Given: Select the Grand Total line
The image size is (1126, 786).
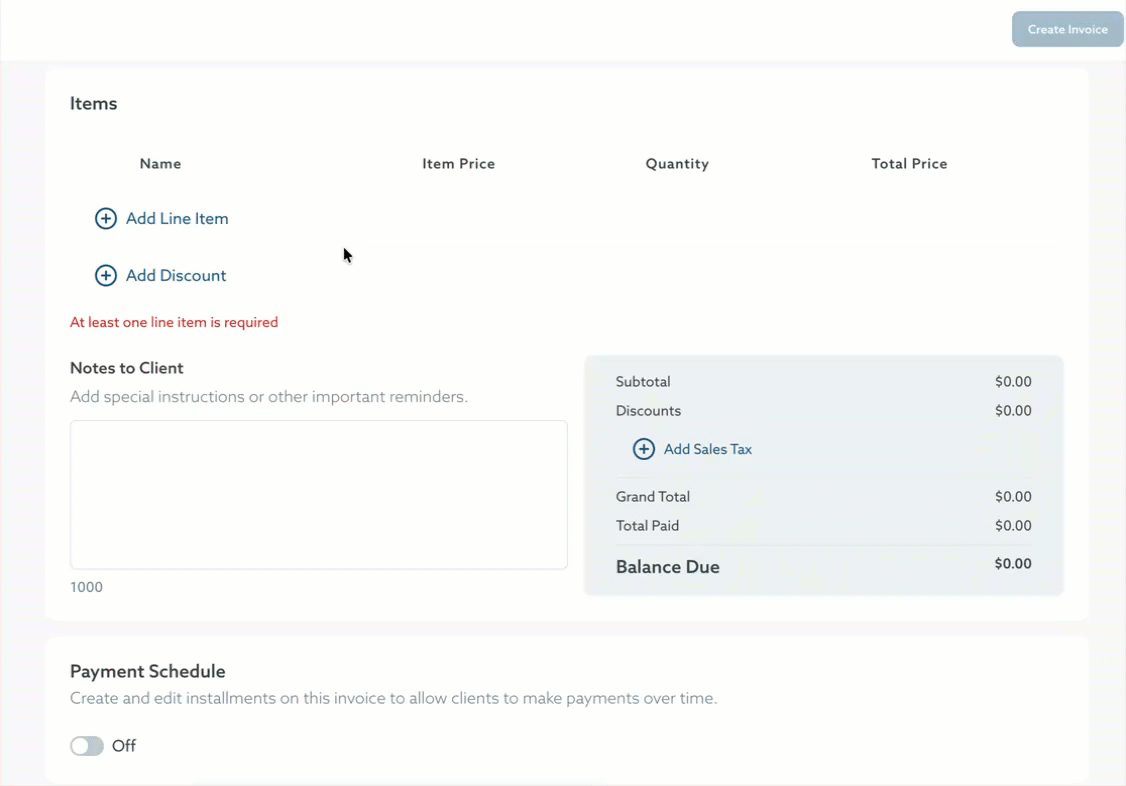Looking at the screenshot, I should (653, 496).
